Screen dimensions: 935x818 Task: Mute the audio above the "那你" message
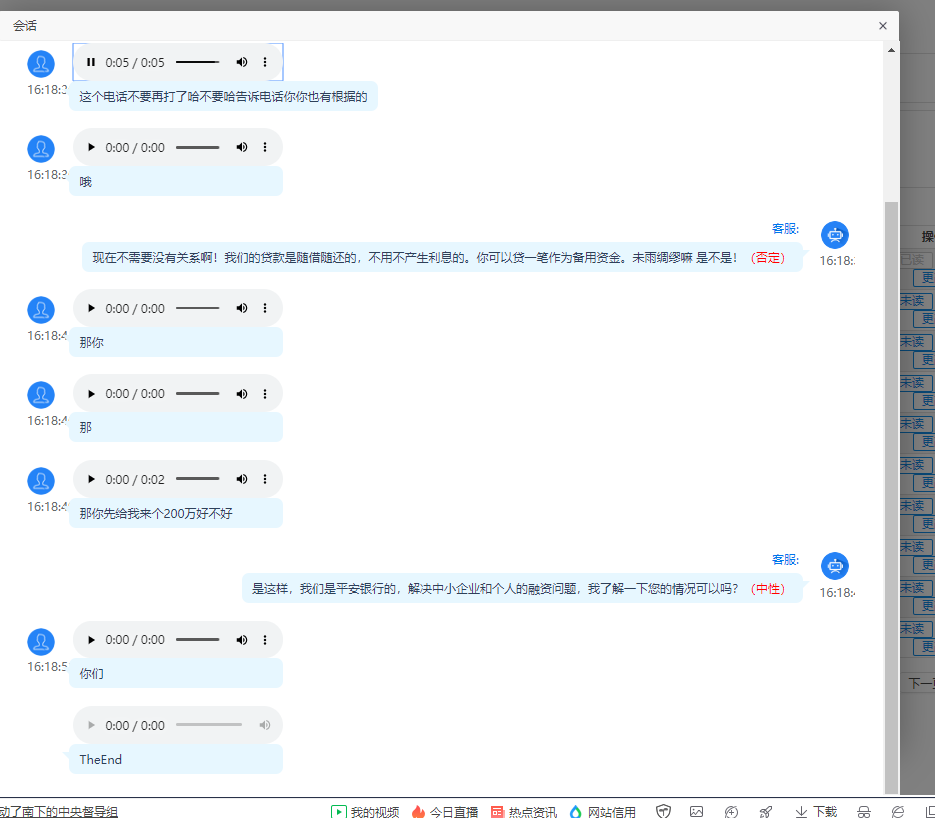point(241,308)
